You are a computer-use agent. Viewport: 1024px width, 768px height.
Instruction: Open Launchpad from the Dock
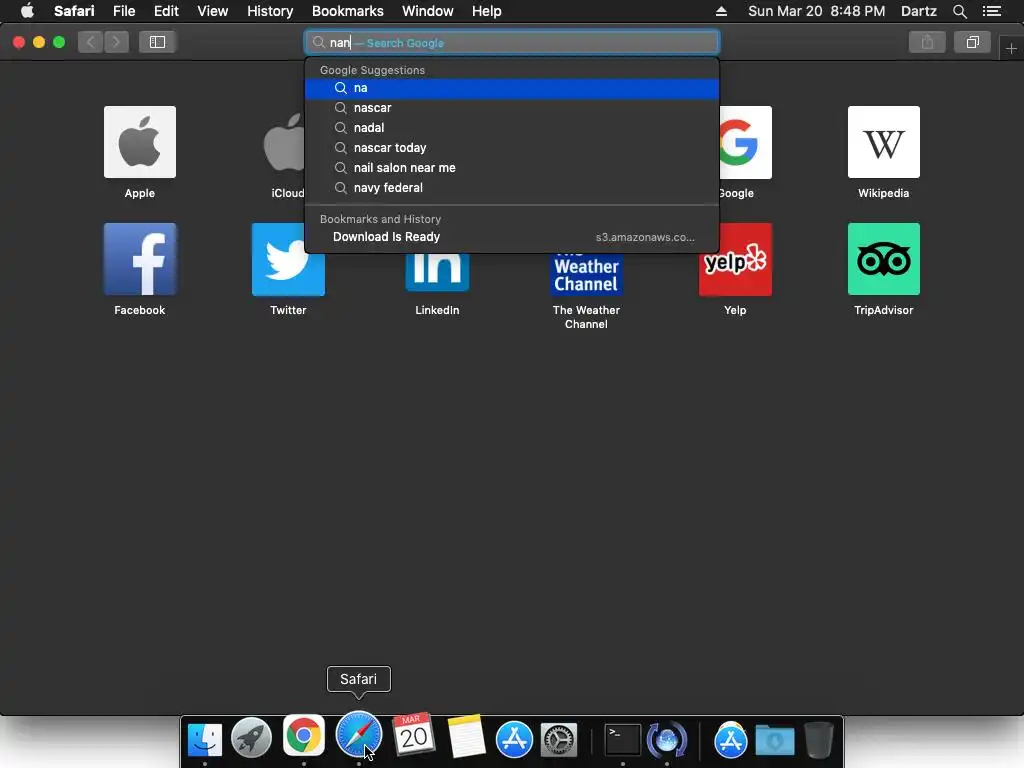pyautogui.click(x=251, y=739)
